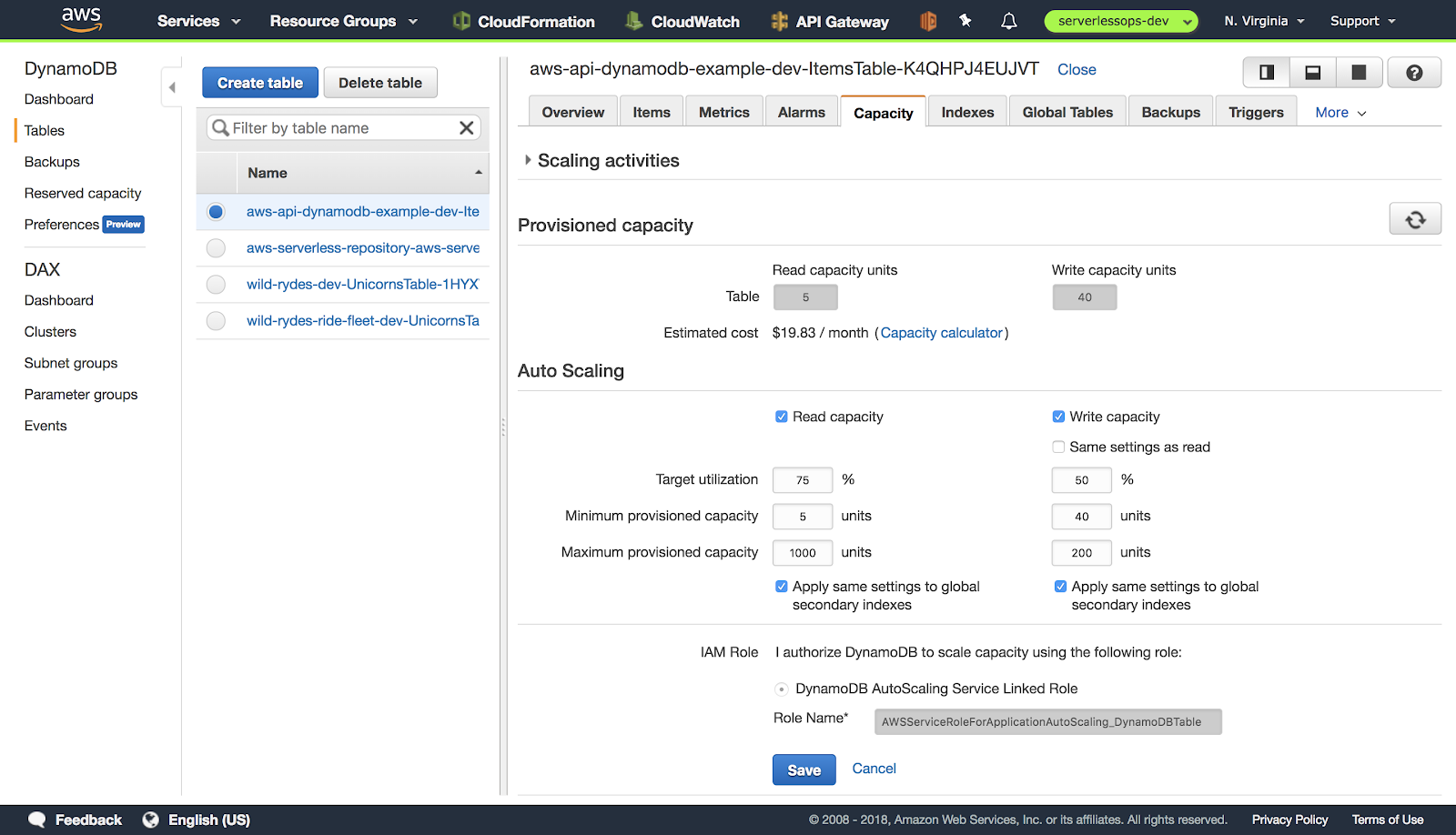1456x835 pixels.
Task: Switch to bottom split panel view
Action: coord(1313,72)
